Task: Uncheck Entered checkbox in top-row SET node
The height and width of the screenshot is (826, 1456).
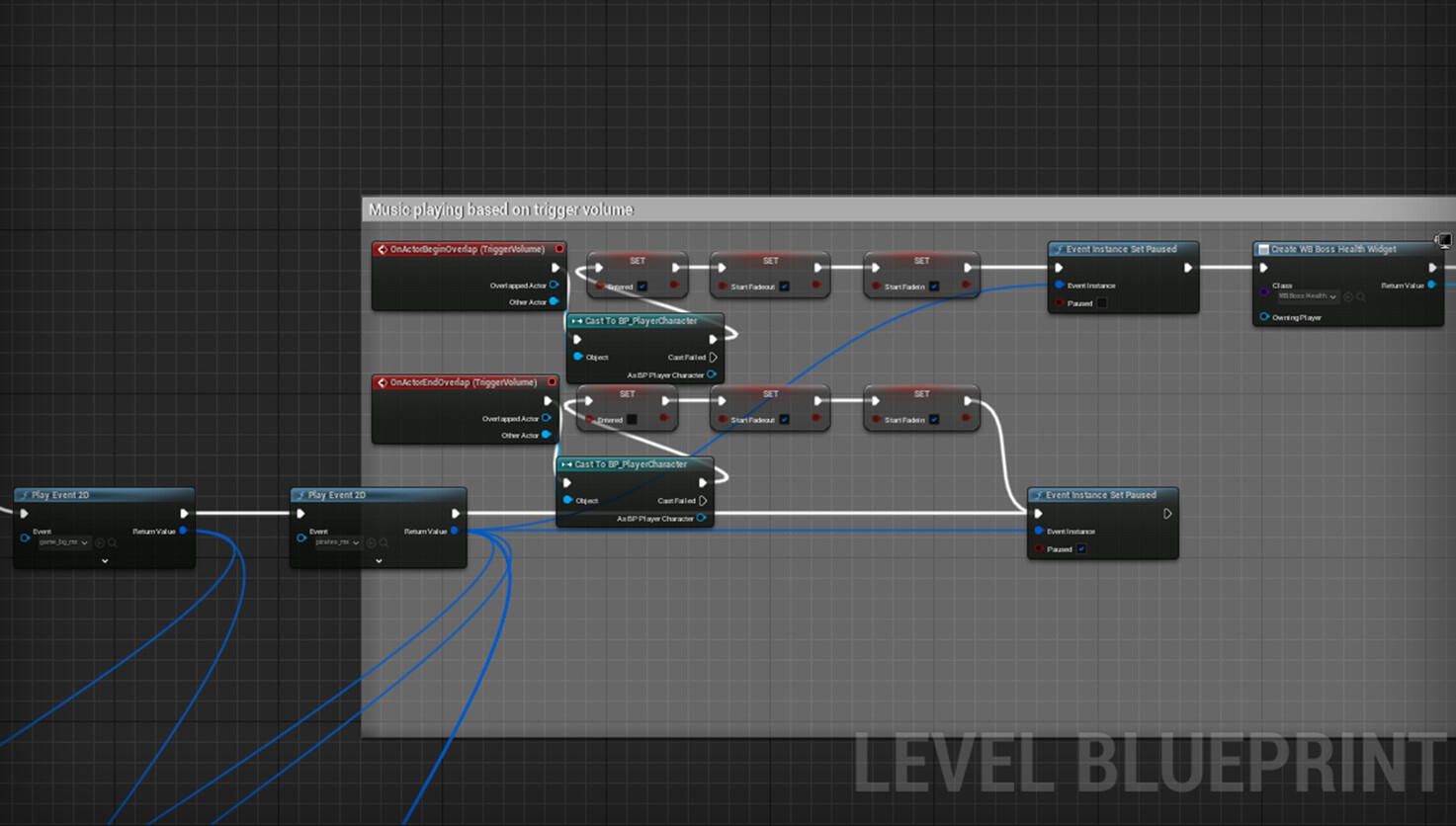Action: (642, 287)
